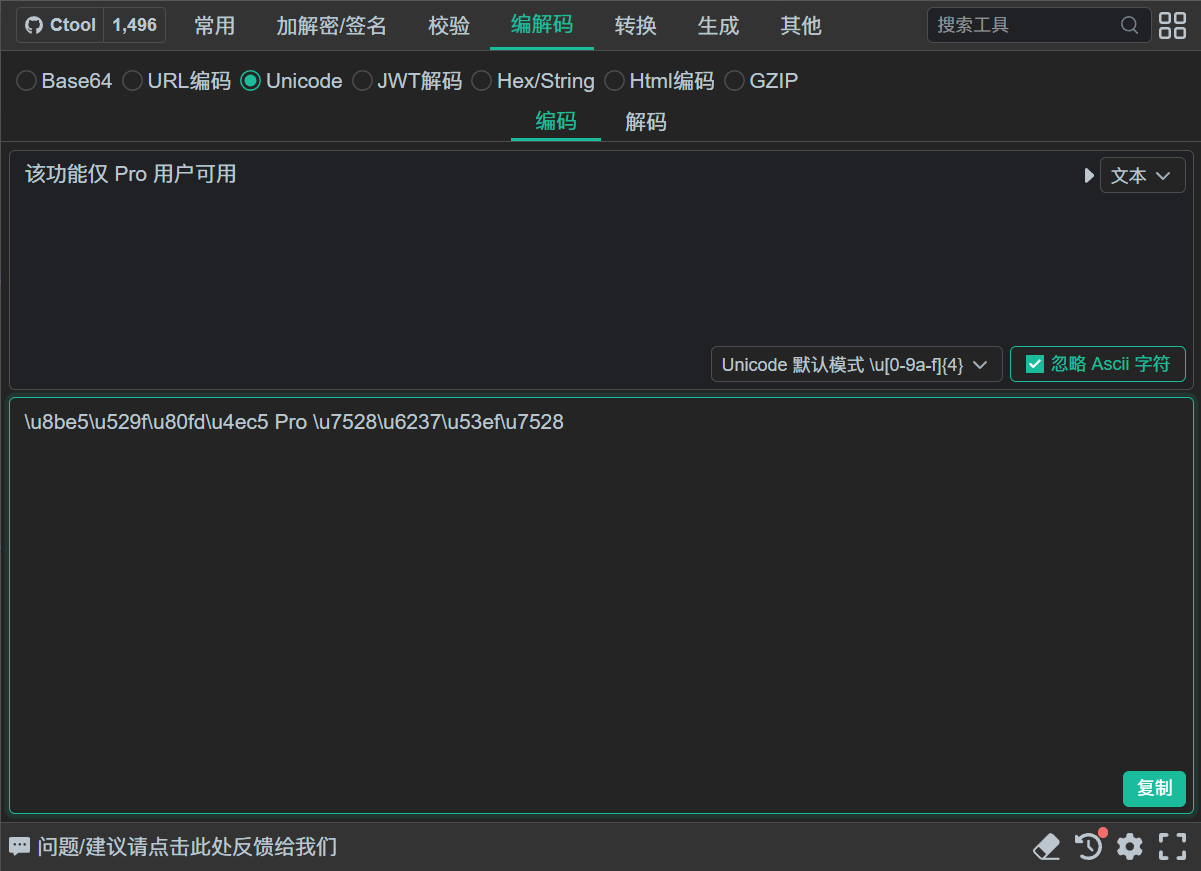Click the eraser clear icon

pyautogui.click(x=1046, y=847)
